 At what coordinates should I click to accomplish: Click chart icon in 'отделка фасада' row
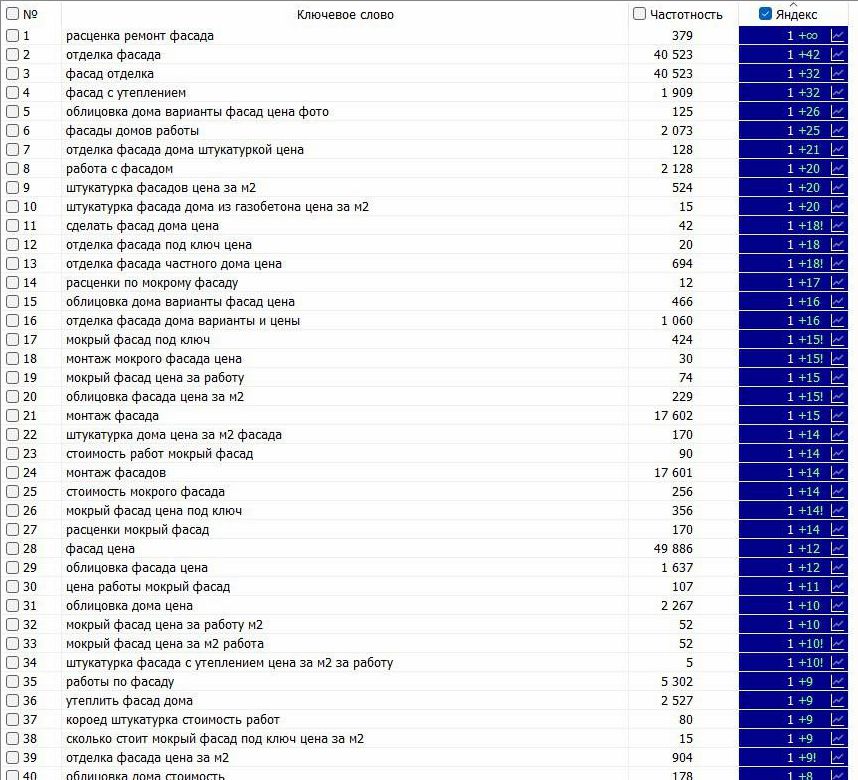pos(838,55)
